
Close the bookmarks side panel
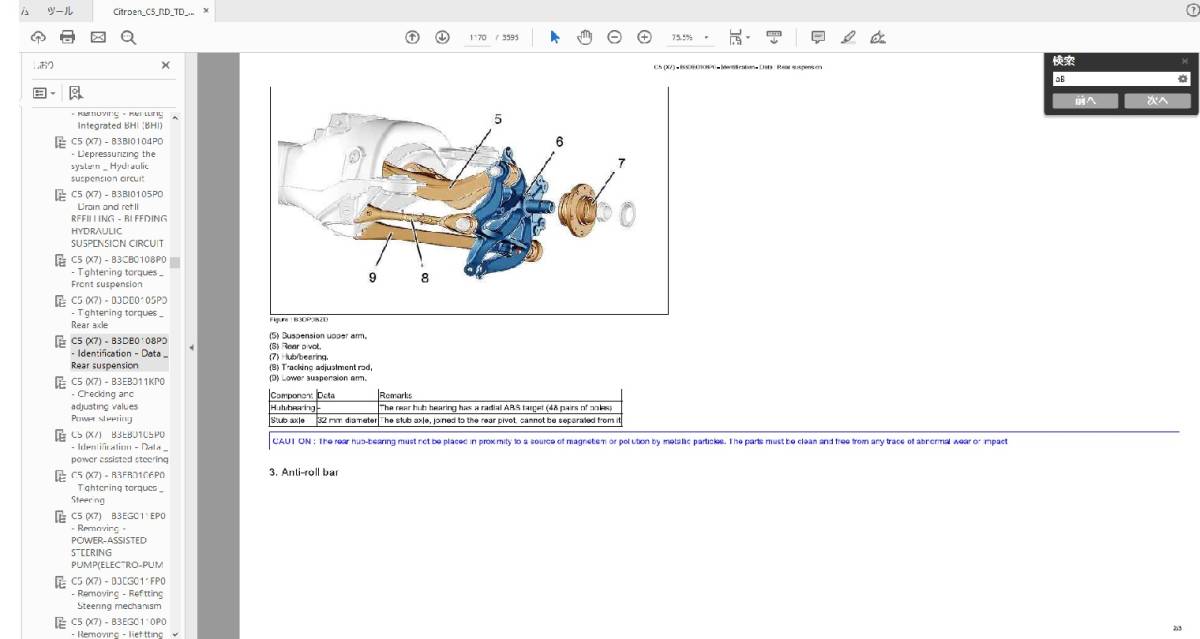166,65
